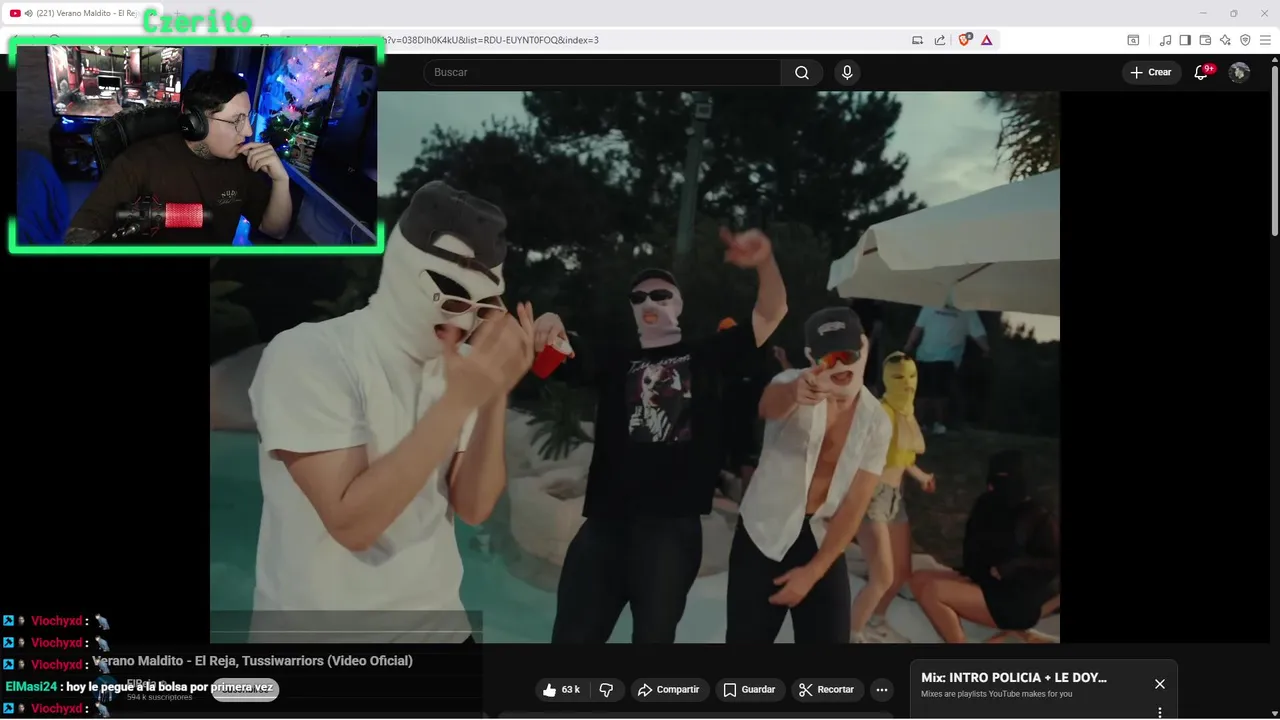Viewport: 1280px width, 720px height.
Task: Open the Mix panel vertical options menu
Action: (x=1160, y=712)
